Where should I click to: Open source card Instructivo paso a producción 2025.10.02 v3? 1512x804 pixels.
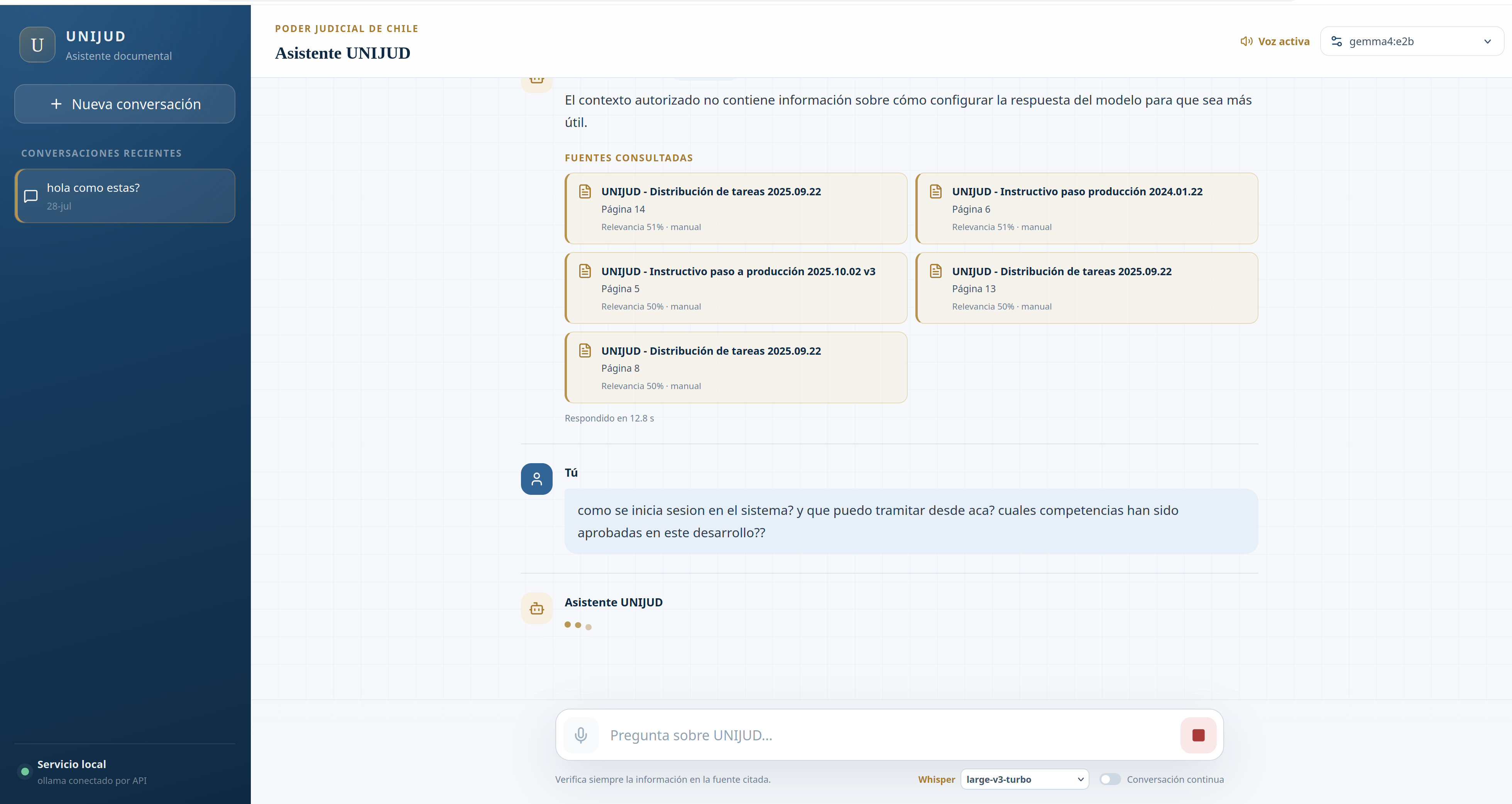[736, 288]
